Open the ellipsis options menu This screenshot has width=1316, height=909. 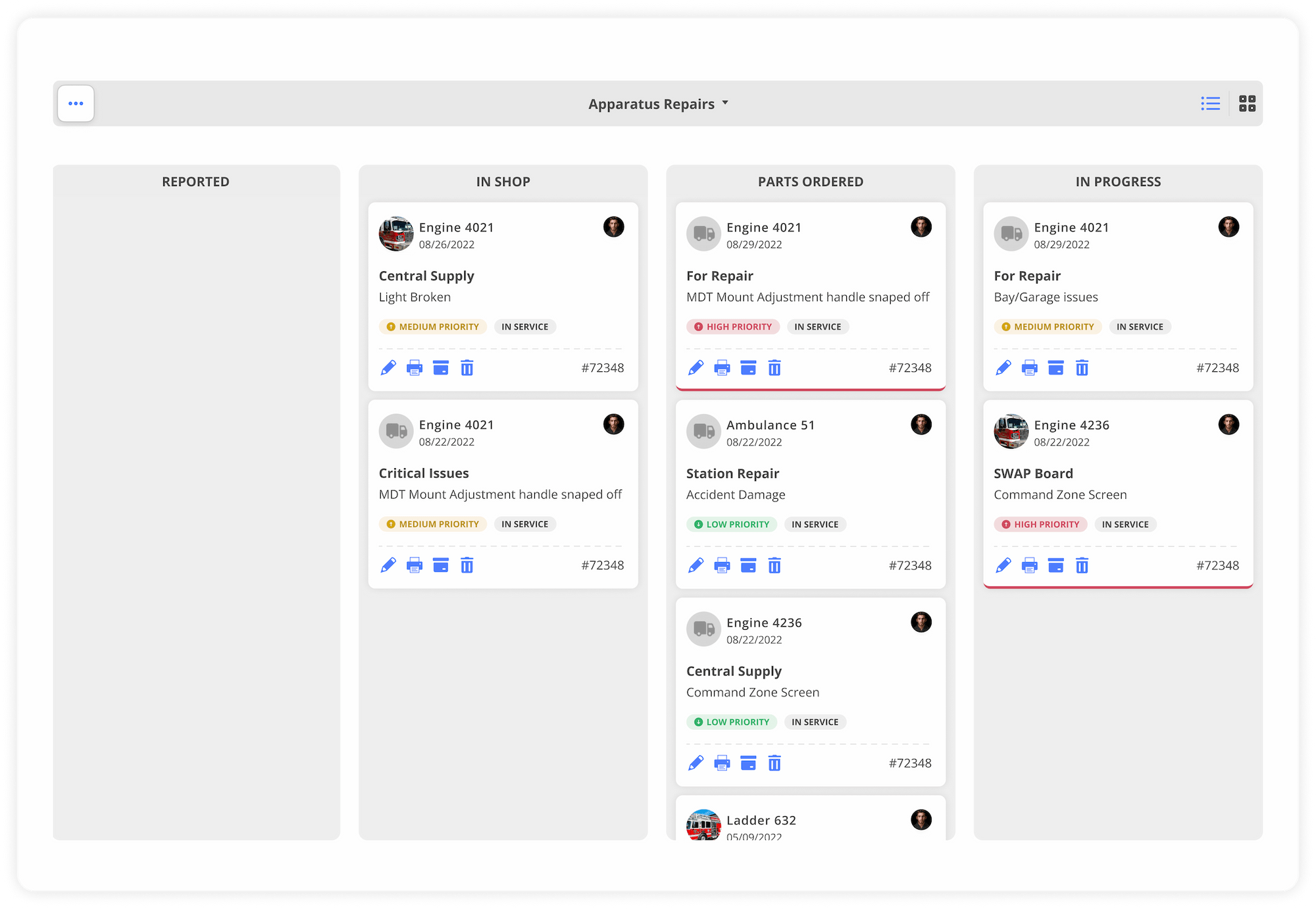[76, 103]
